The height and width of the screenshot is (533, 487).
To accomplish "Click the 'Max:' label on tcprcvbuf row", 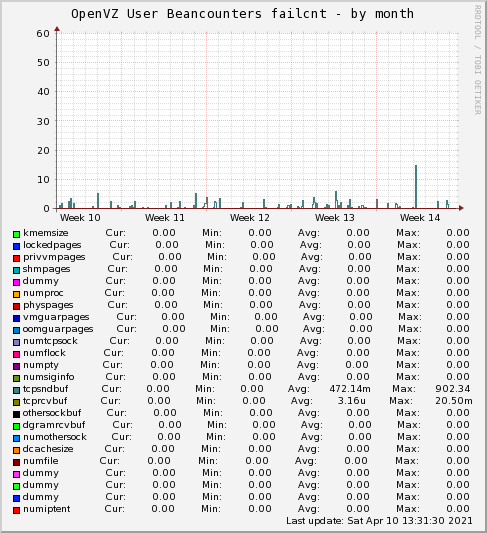I will point(401,401).
